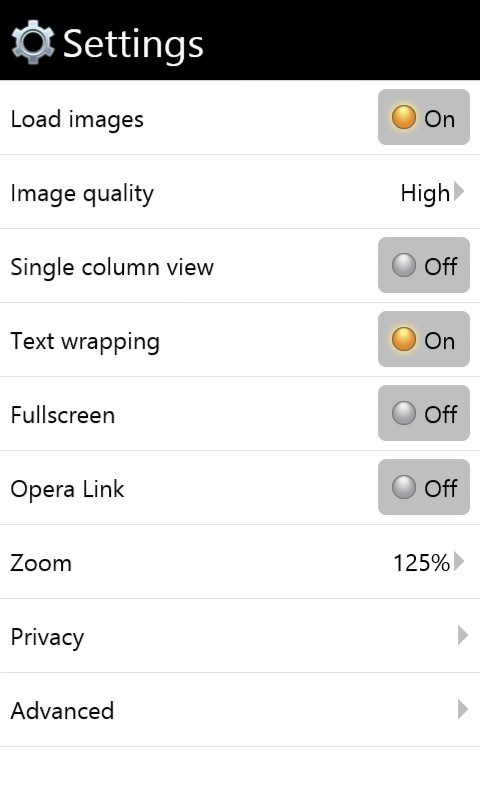Viewport: 480px width, 800px height.
Task: Select the High image quality value
Action: [x=425, y=193]
